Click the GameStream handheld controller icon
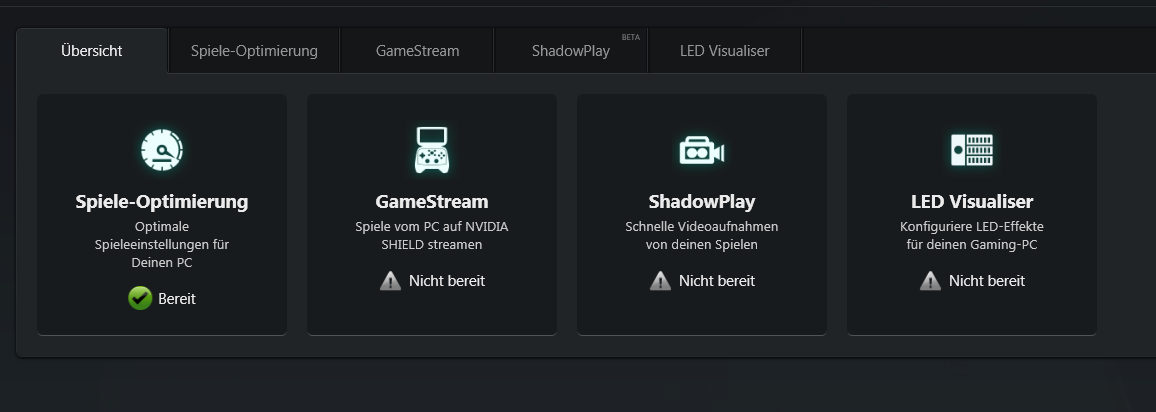 pos(431,150)
